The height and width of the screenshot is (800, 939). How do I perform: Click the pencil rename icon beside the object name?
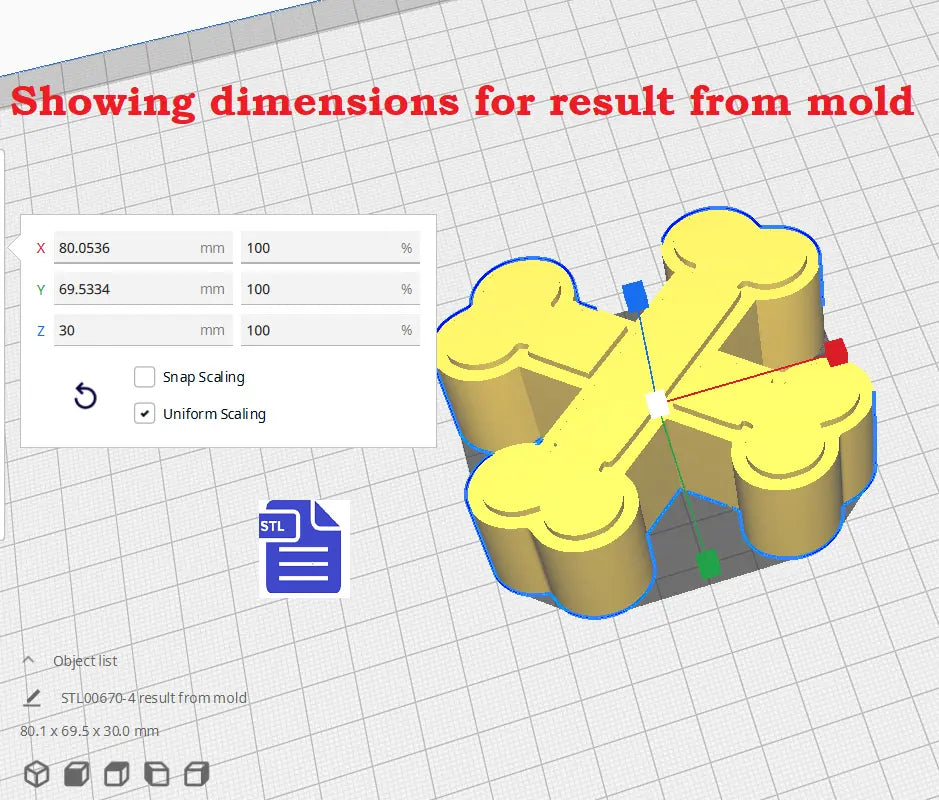pyautogui.click(x=32, y=698)
